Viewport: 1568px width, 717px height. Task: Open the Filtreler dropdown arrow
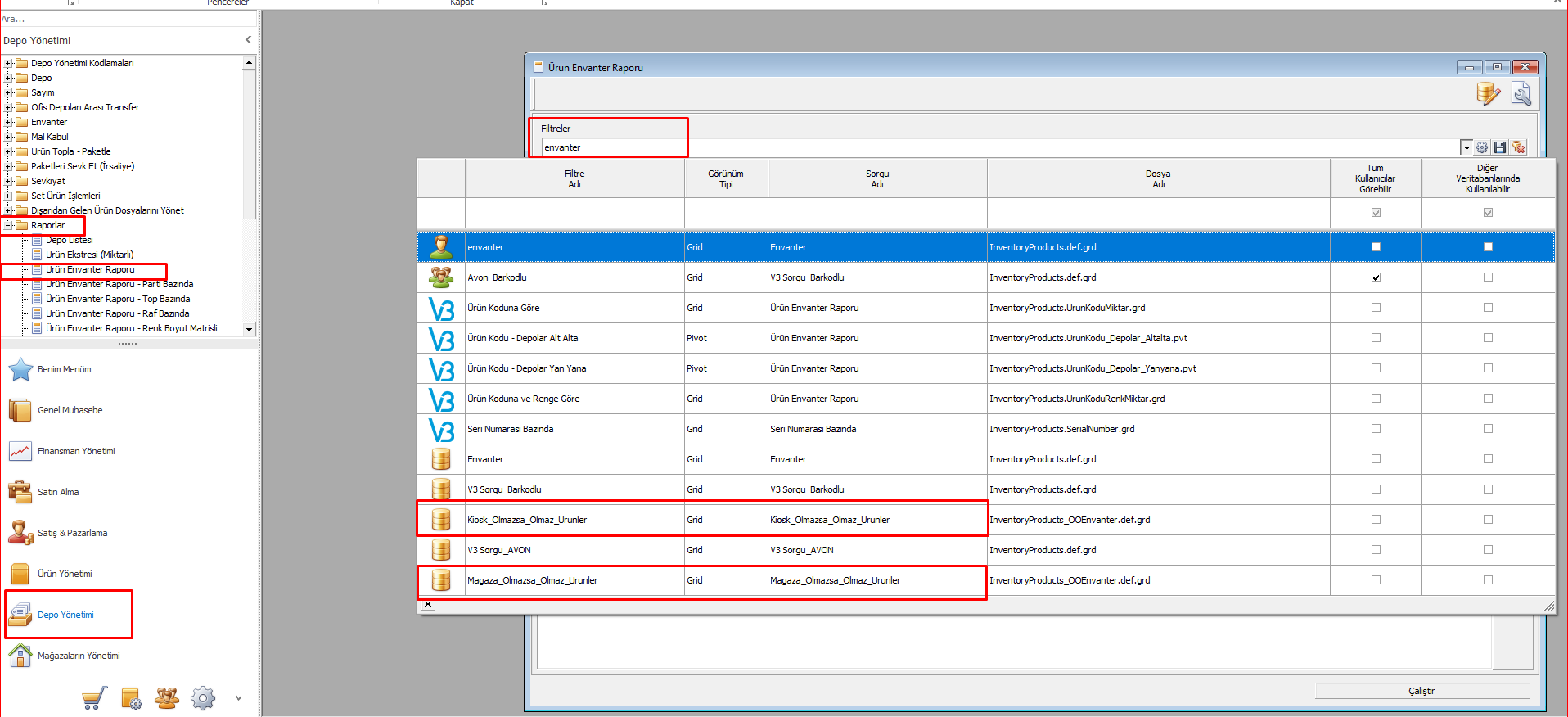pos(1467,147)
